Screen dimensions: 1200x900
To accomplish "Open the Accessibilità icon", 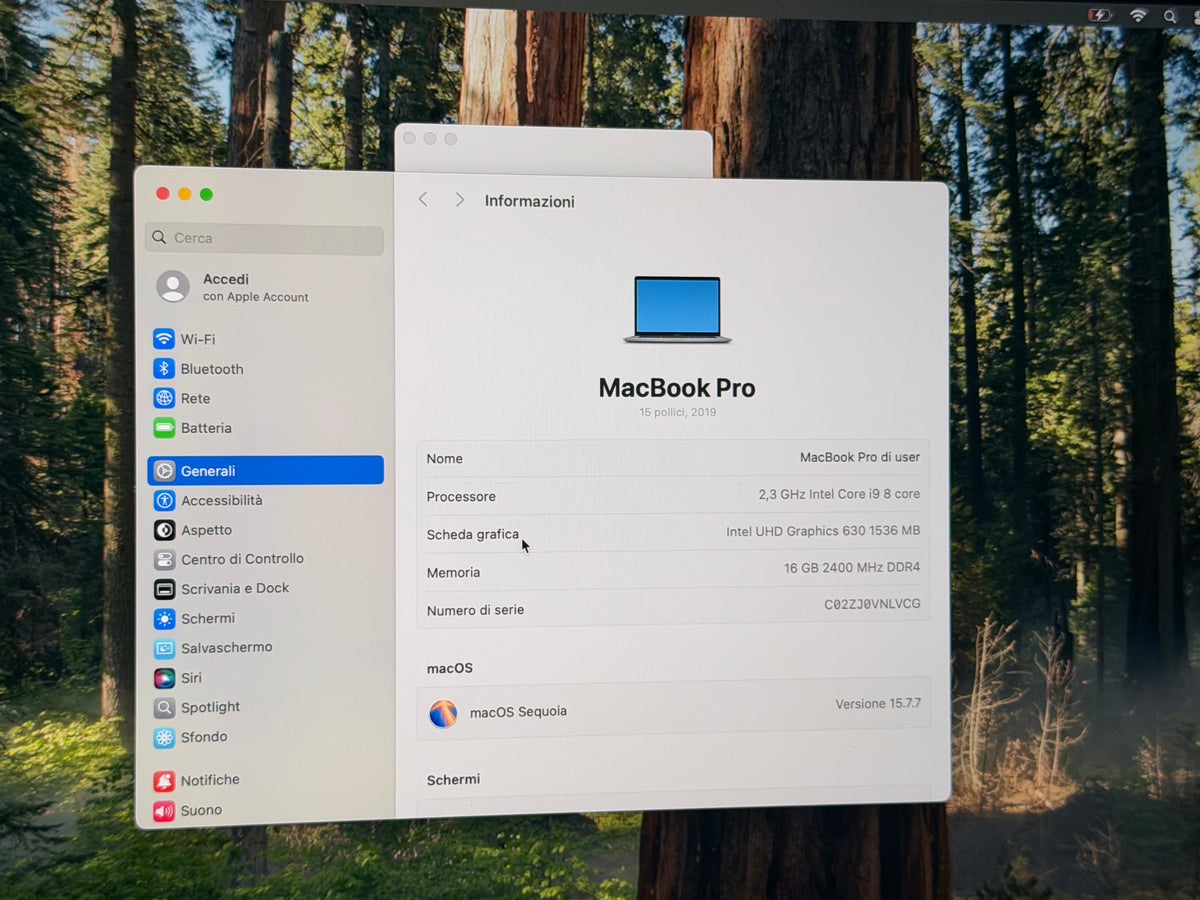I will [164, 500].
